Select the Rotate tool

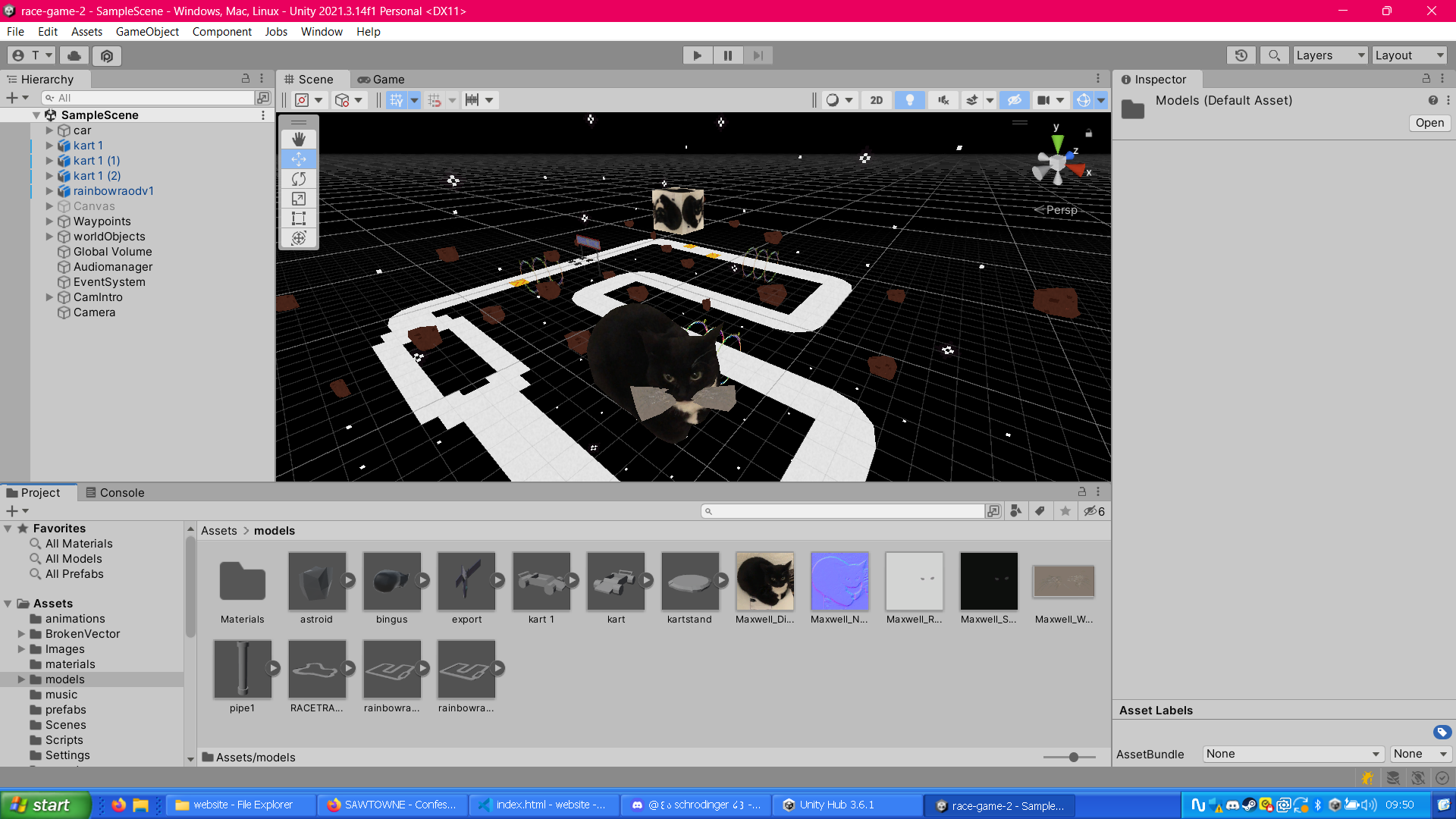(299, 179)
